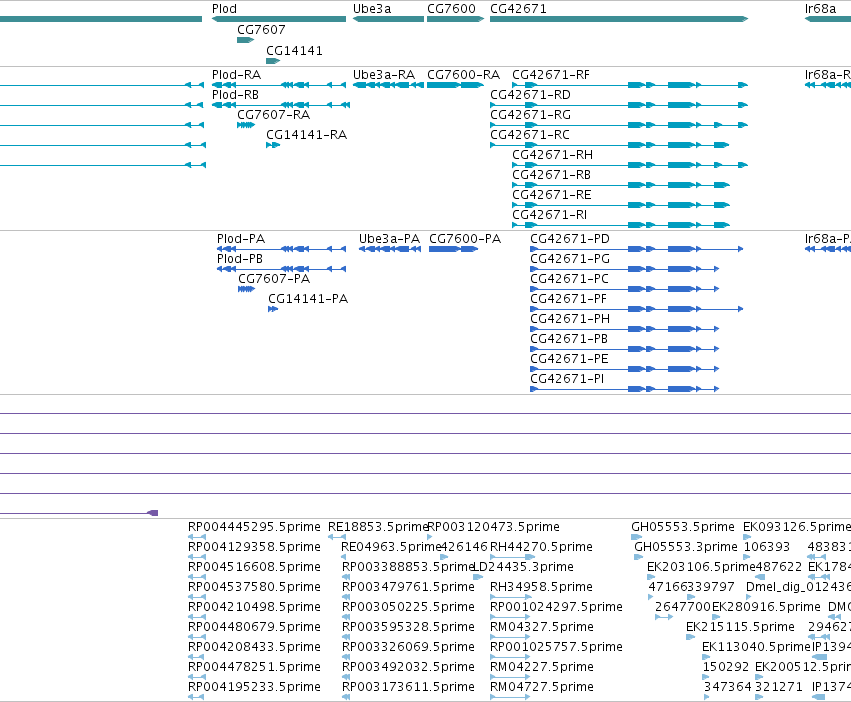The width and height of the screenshot is (851, 702).
Task: Click the CG42671-PH protein label
Action: (x=570, y=319)
